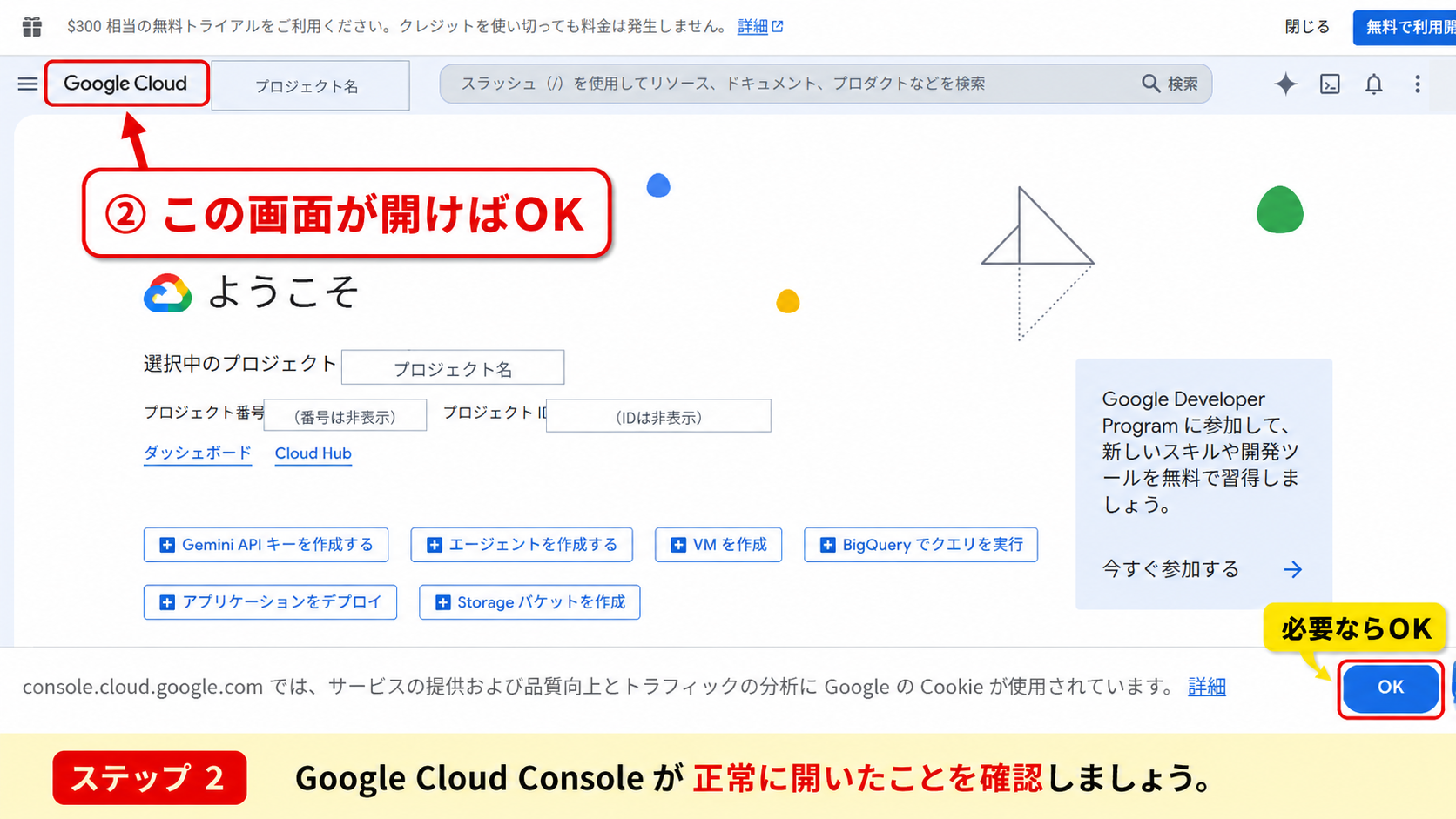Screen dimensions: 1456x819
Task: Open the hamburger navigation menu
Action: point(28,84)
